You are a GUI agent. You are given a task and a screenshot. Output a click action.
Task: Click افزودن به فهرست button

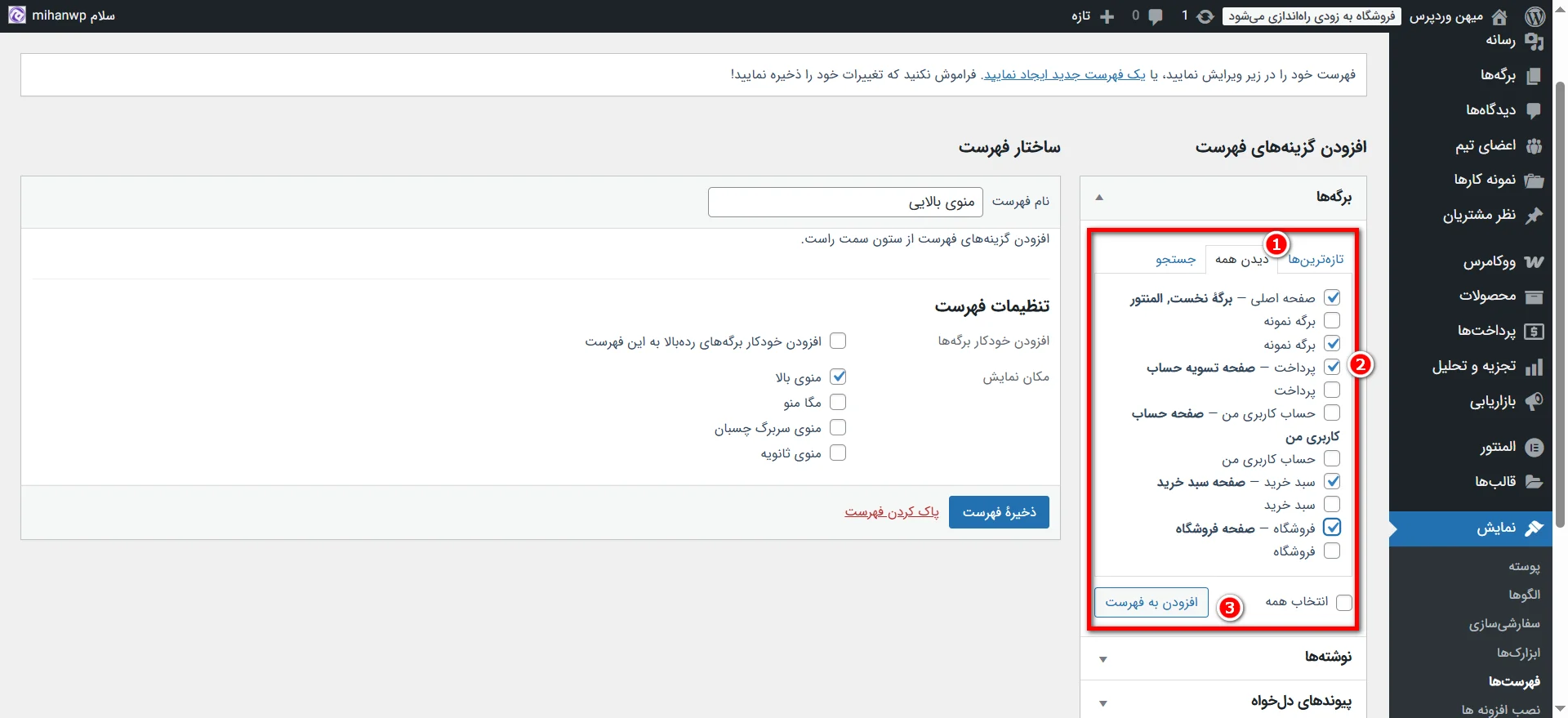(1151, 602)
